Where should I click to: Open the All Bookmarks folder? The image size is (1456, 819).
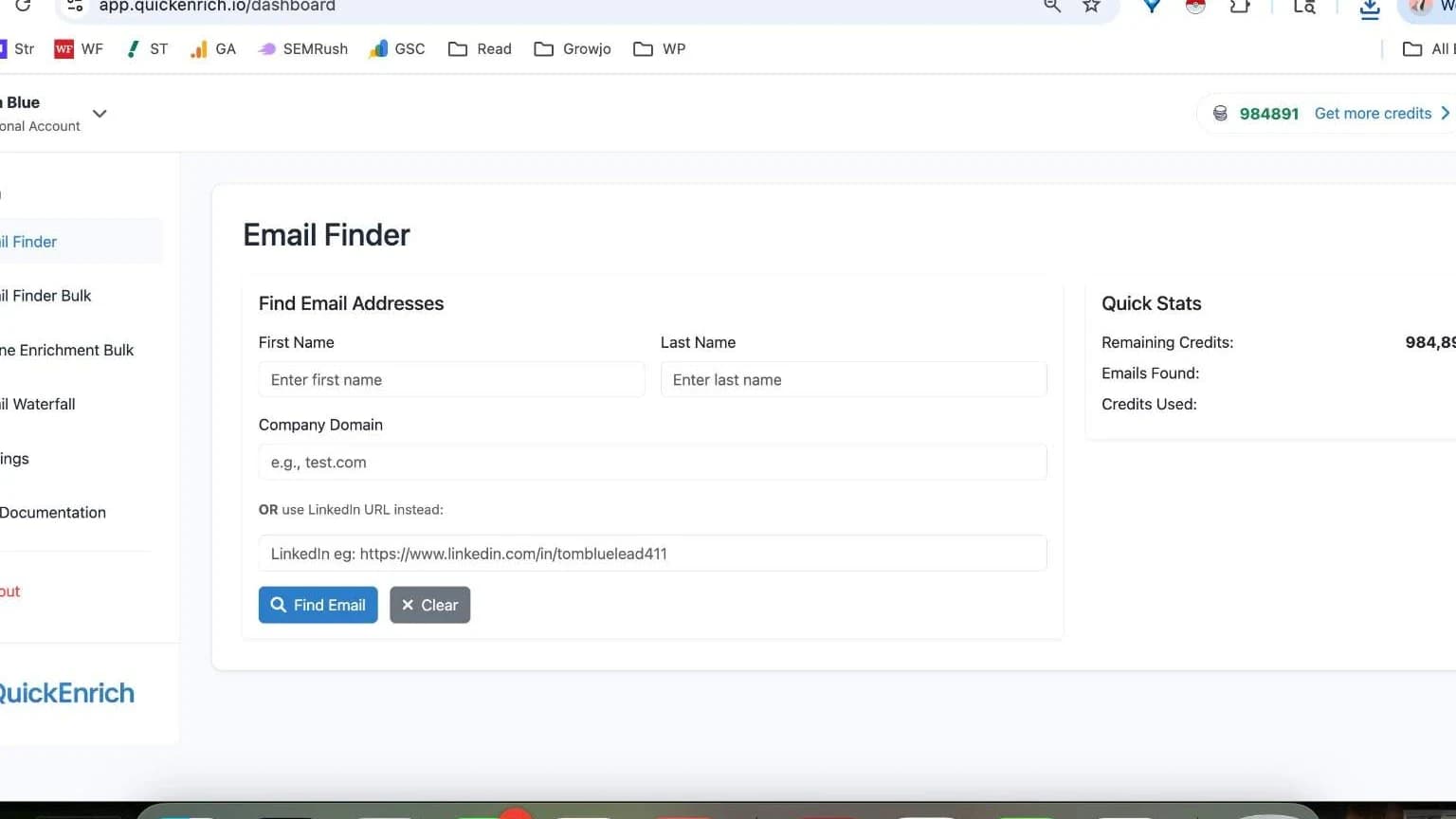click(x=1429, y=49)
